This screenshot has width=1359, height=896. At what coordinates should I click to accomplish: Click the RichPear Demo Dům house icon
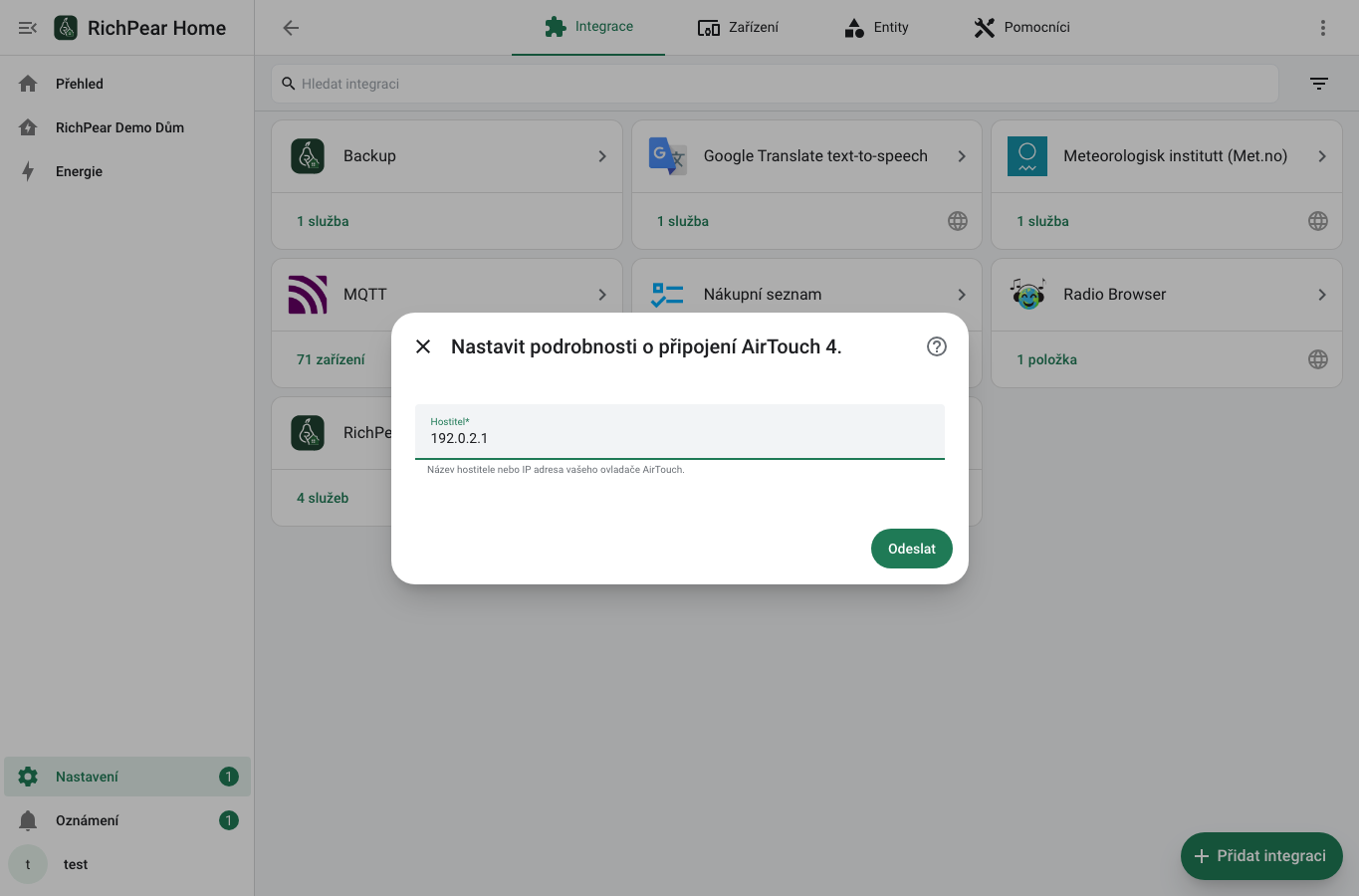[x=28, y=127]
